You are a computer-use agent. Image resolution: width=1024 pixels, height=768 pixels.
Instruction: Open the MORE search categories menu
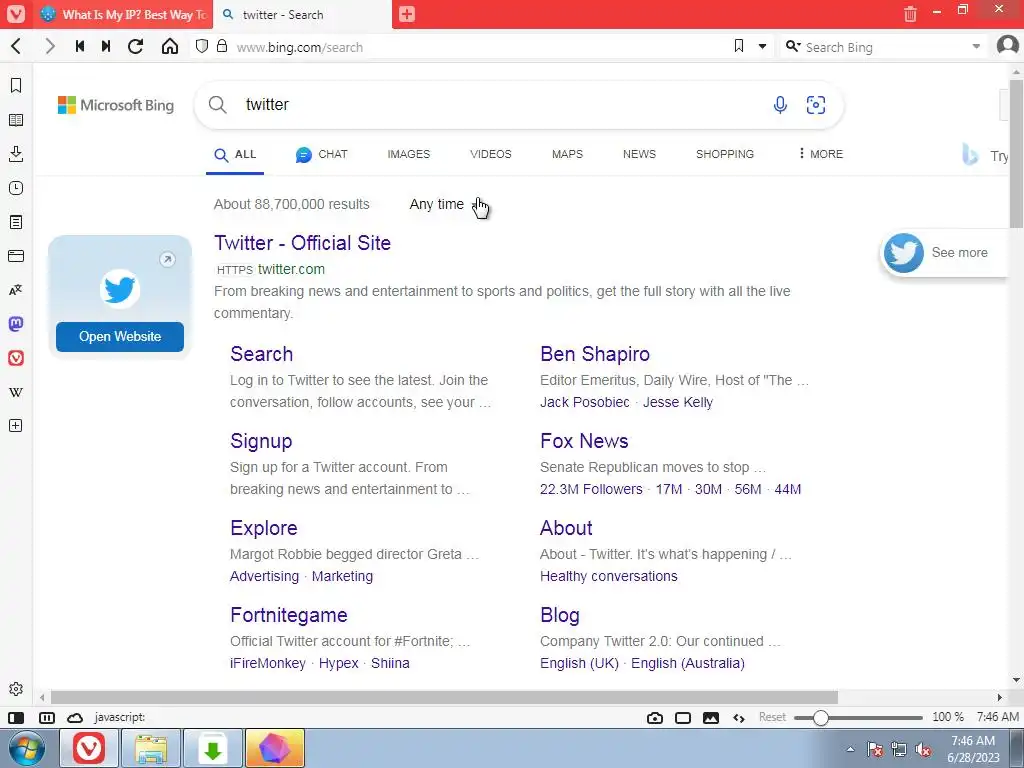(821, 154)
